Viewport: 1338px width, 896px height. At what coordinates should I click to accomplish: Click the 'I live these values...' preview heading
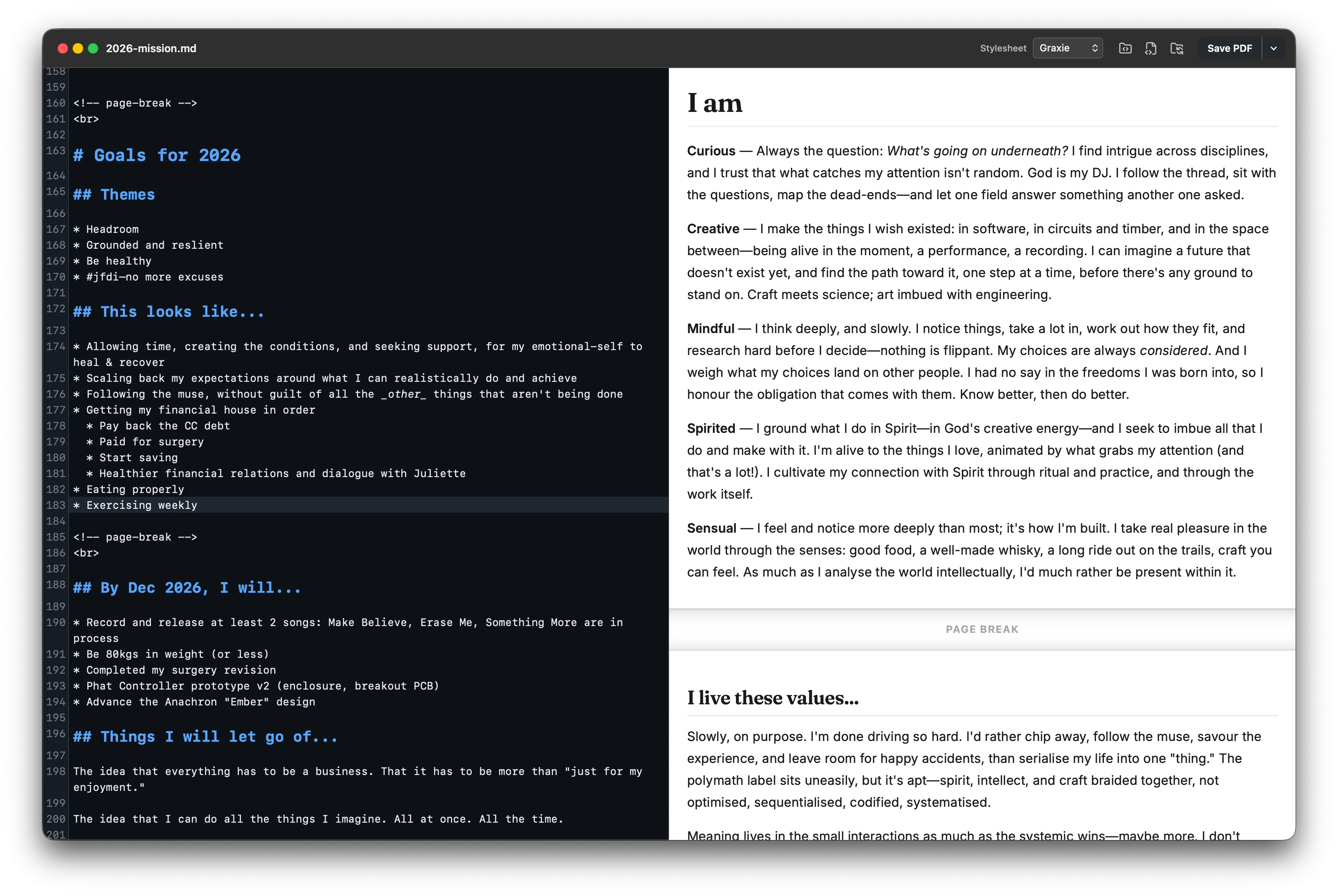[x=773, y=698]
